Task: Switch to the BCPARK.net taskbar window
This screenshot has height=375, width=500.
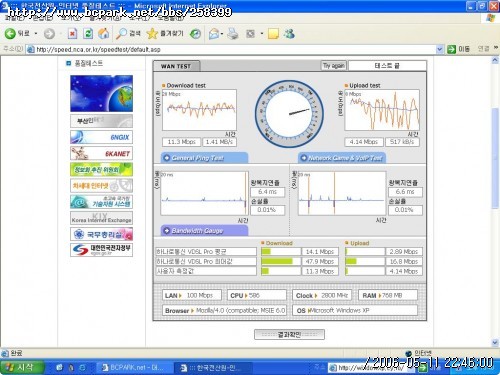Action: click(134, 368)
